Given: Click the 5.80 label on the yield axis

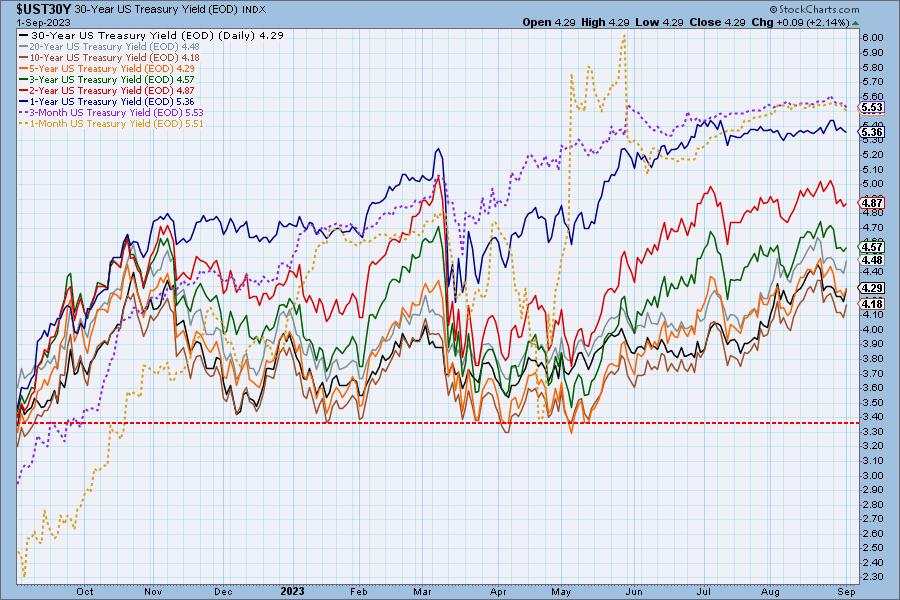Looking at the screenshot, I should (873, 67).
